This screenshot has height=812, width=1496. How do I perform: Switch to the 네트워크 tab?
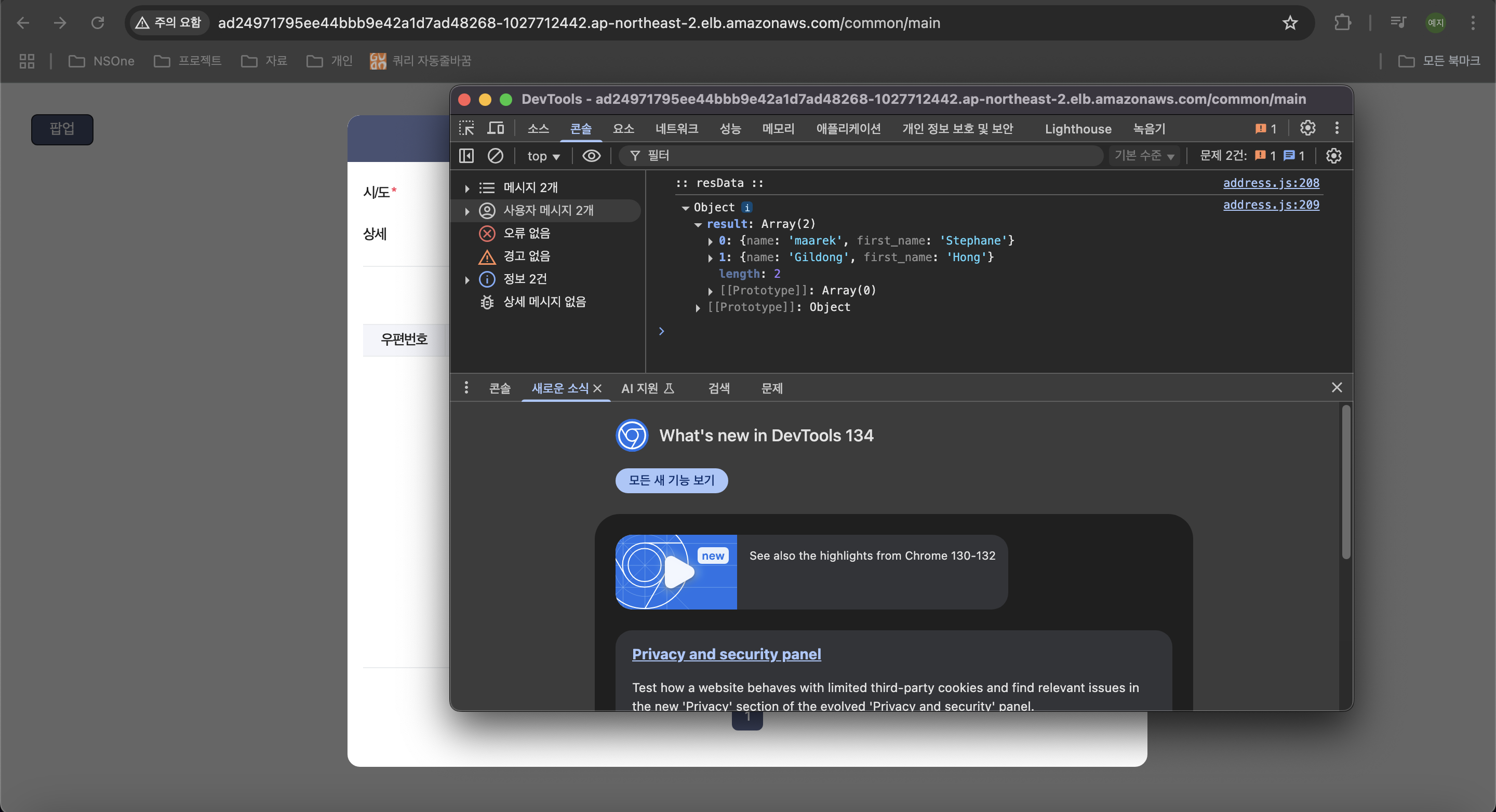click(676, 128)
